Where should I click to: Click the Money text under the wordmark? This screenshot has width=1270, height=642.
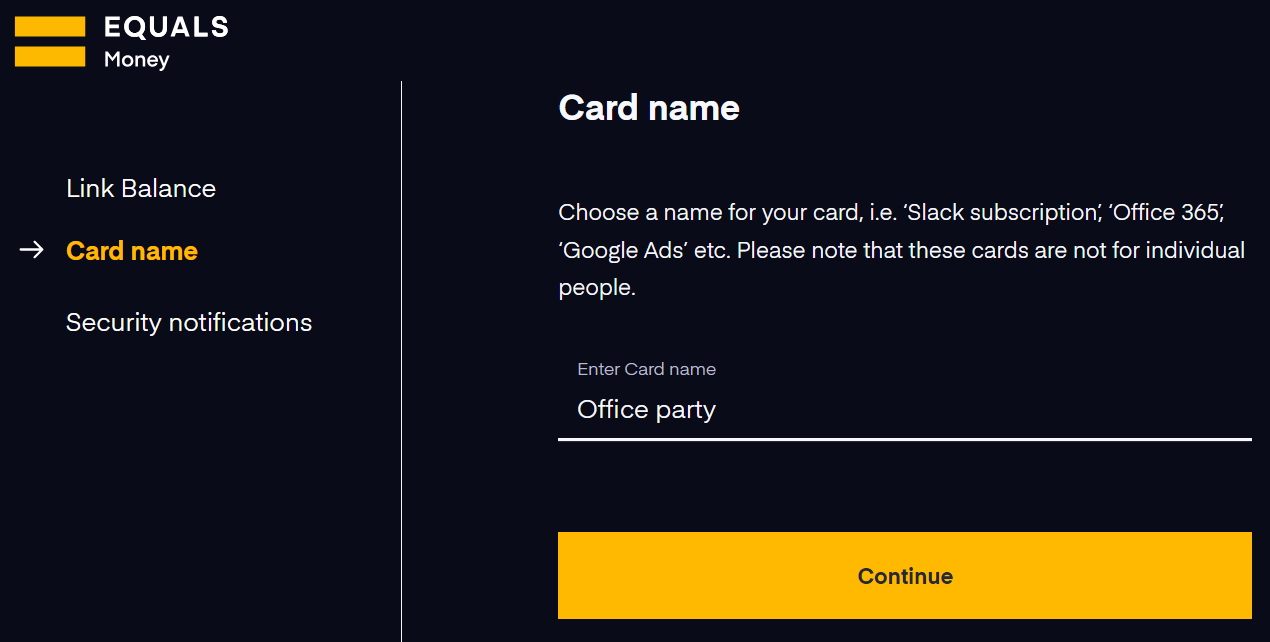[x=137, y=60]
